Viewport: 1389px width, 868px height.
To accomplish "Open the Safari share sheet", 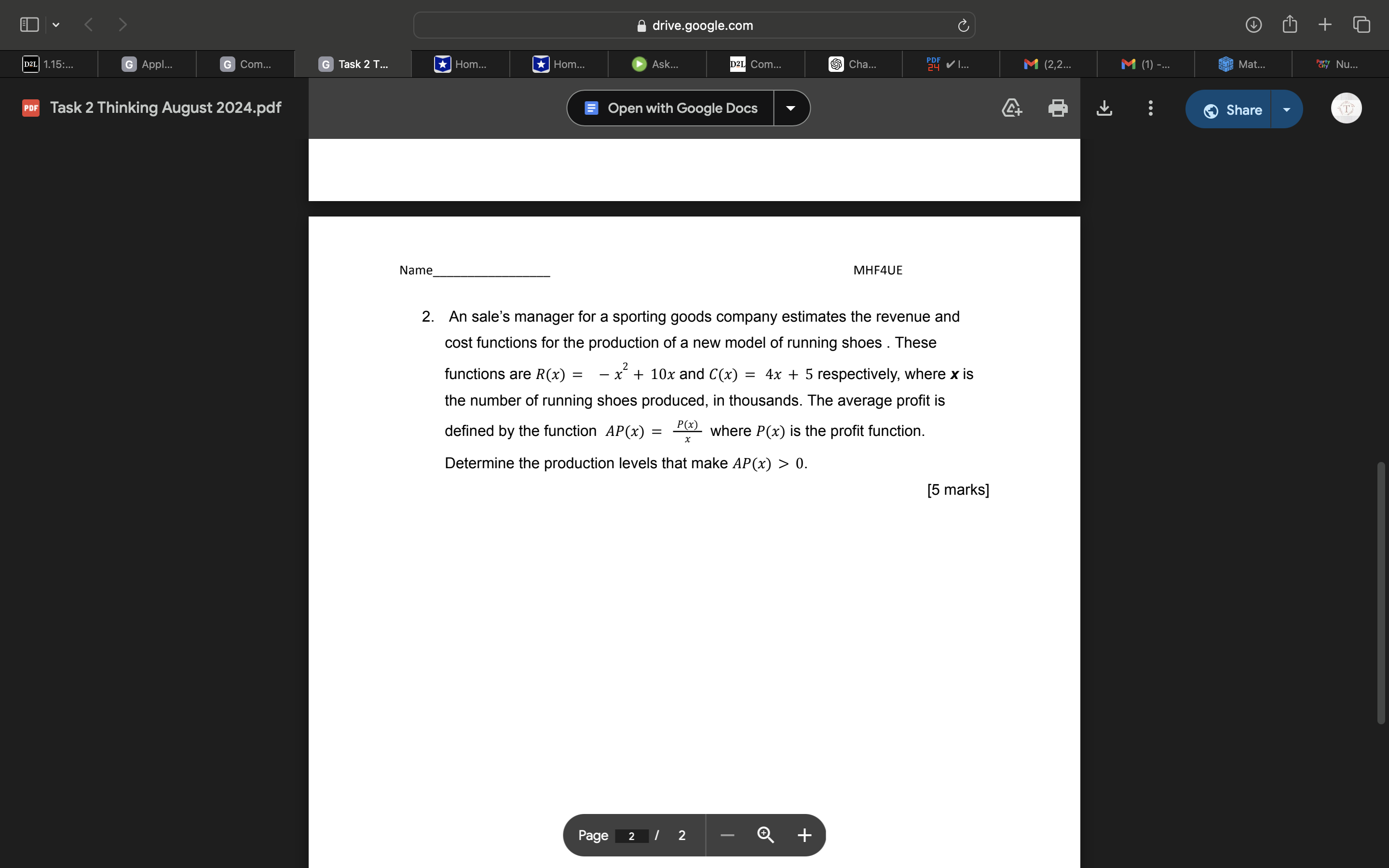I will pos(1289,24).
